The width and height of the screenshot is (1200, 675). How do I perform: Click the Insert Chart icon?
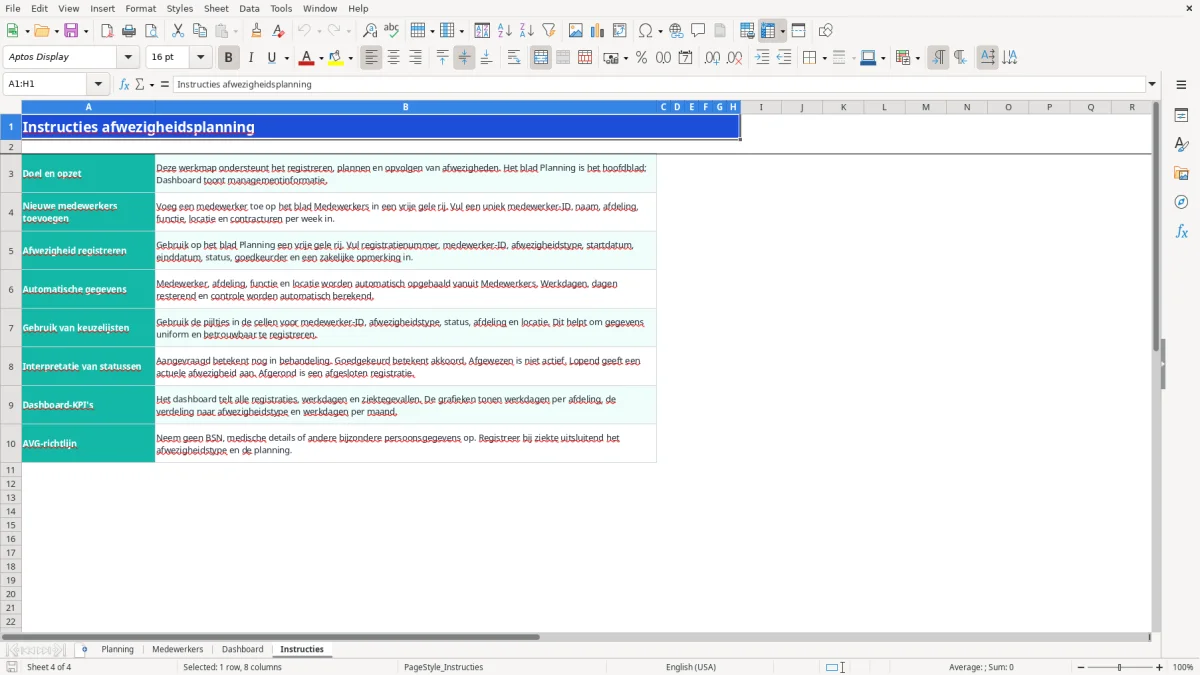coord(598,31)
